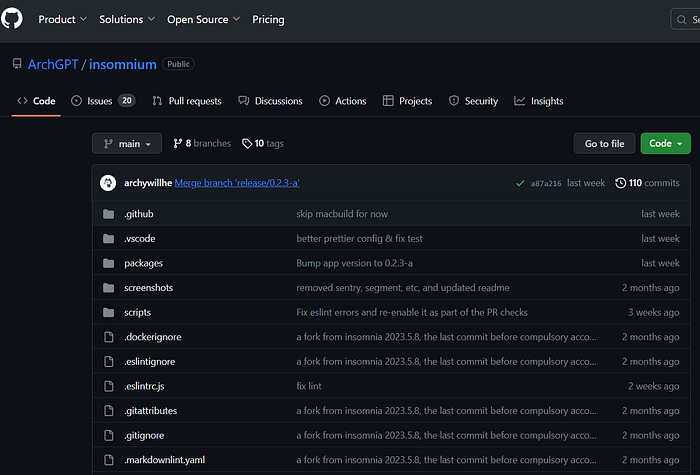Viewport: 700px width, 475px height.
Task: Click '2 weeks ago' in .eslintrc.js row
Action: point(654,386)
